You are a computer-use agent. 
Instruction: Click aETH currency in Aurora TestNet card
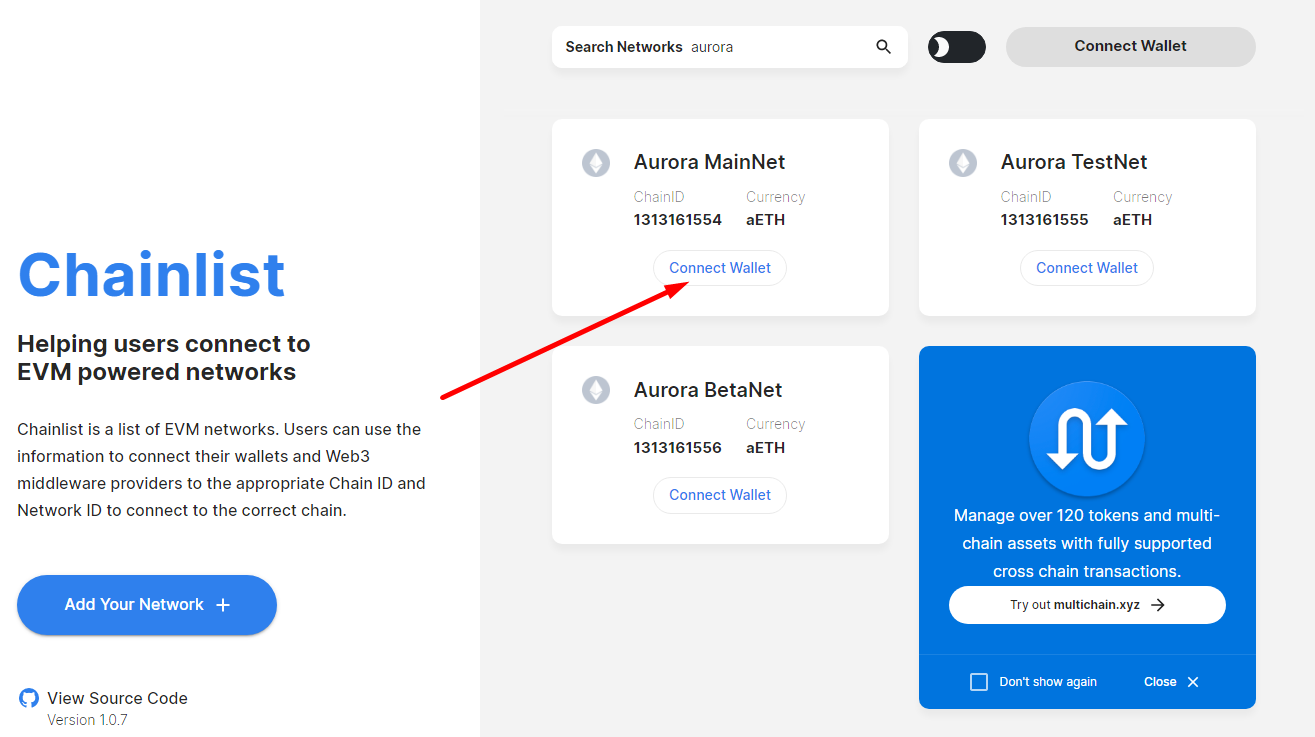coord(1132,220)
